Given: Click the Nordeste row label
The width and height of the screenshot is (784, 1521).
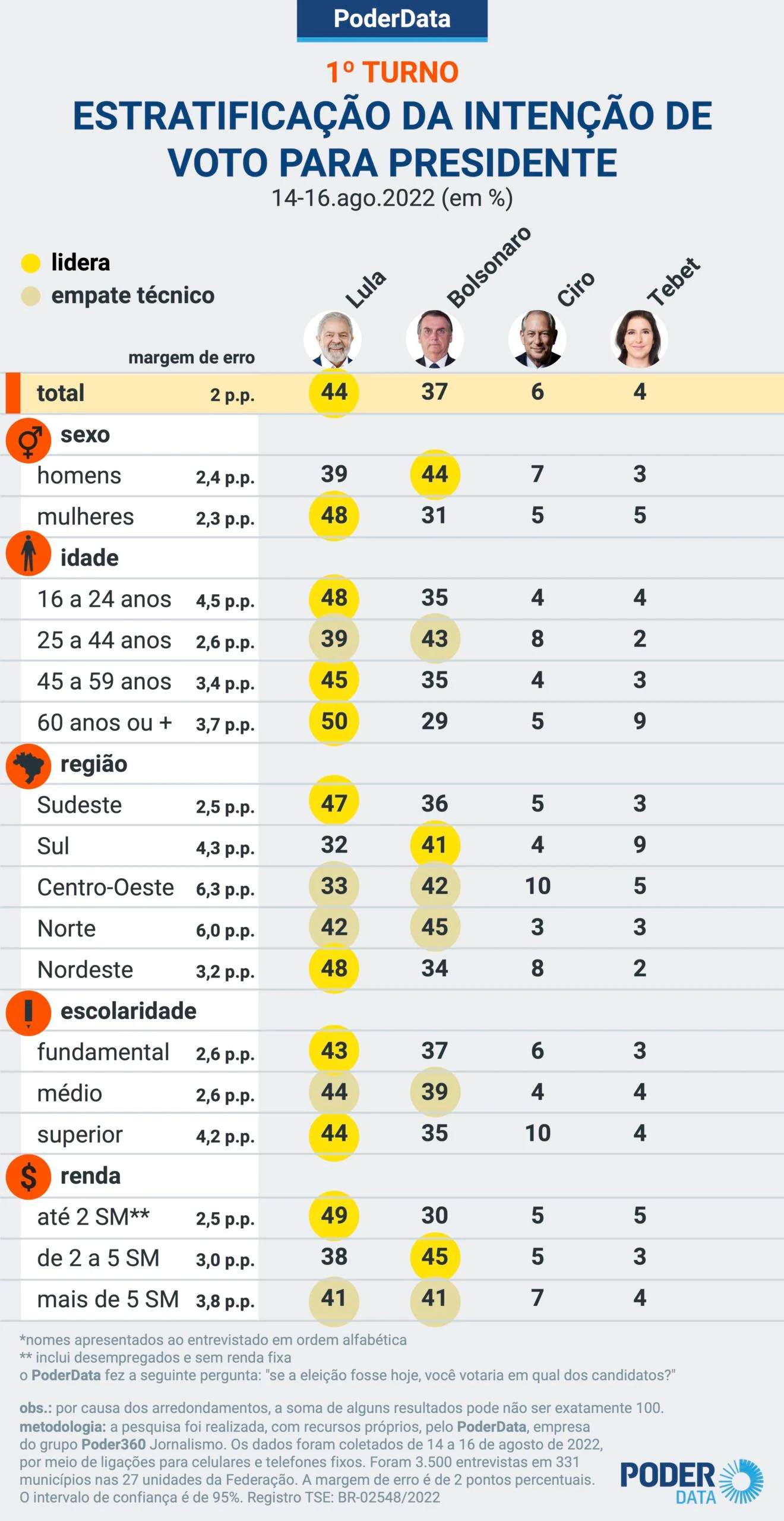Looking at the screenshot, I should point(85,970).
